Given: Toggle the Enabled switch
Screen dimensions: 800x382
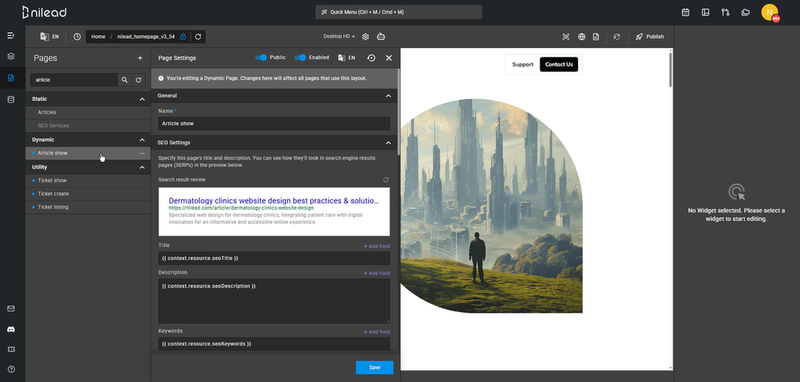Looking at the screenshot, I should [x=301, y=58].
